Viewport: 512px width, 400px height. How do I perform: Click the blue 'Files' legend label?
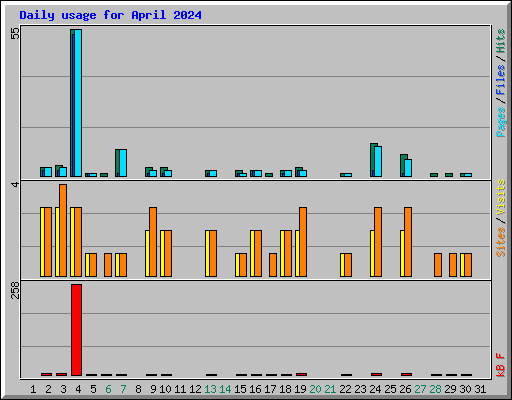pos(501,80)
